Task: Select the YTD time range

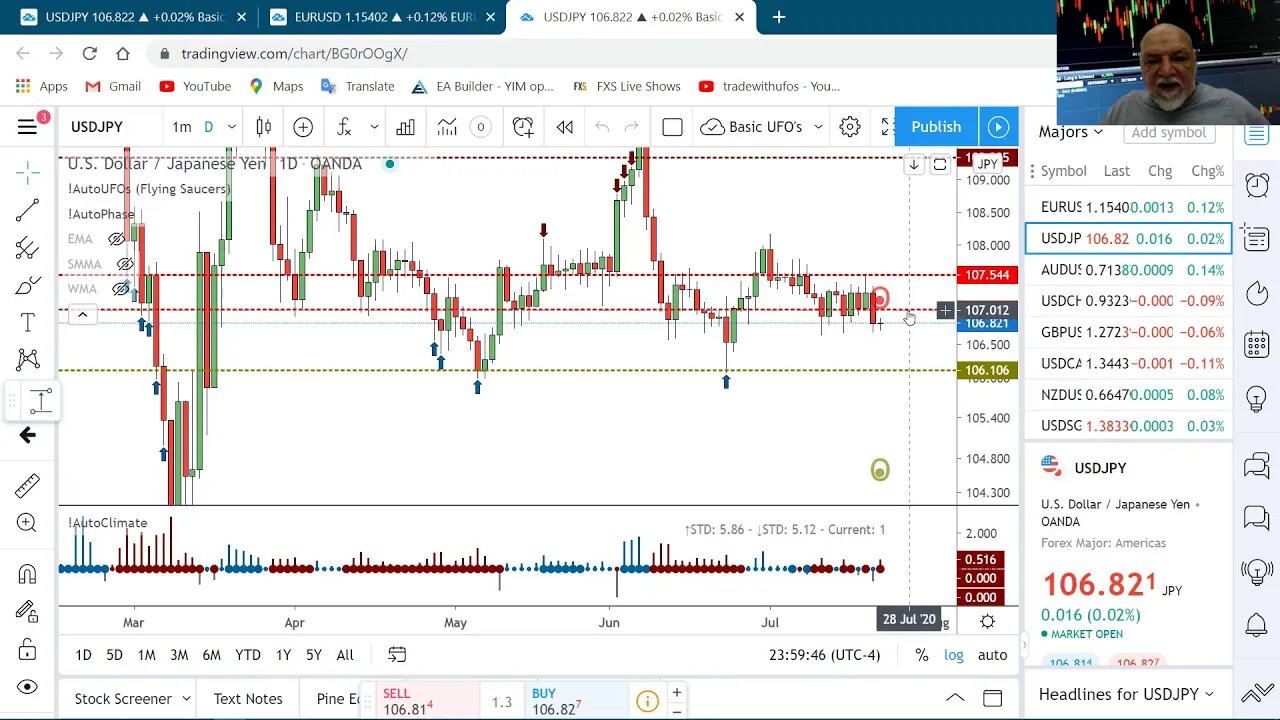Action: [x=247, y=655]
